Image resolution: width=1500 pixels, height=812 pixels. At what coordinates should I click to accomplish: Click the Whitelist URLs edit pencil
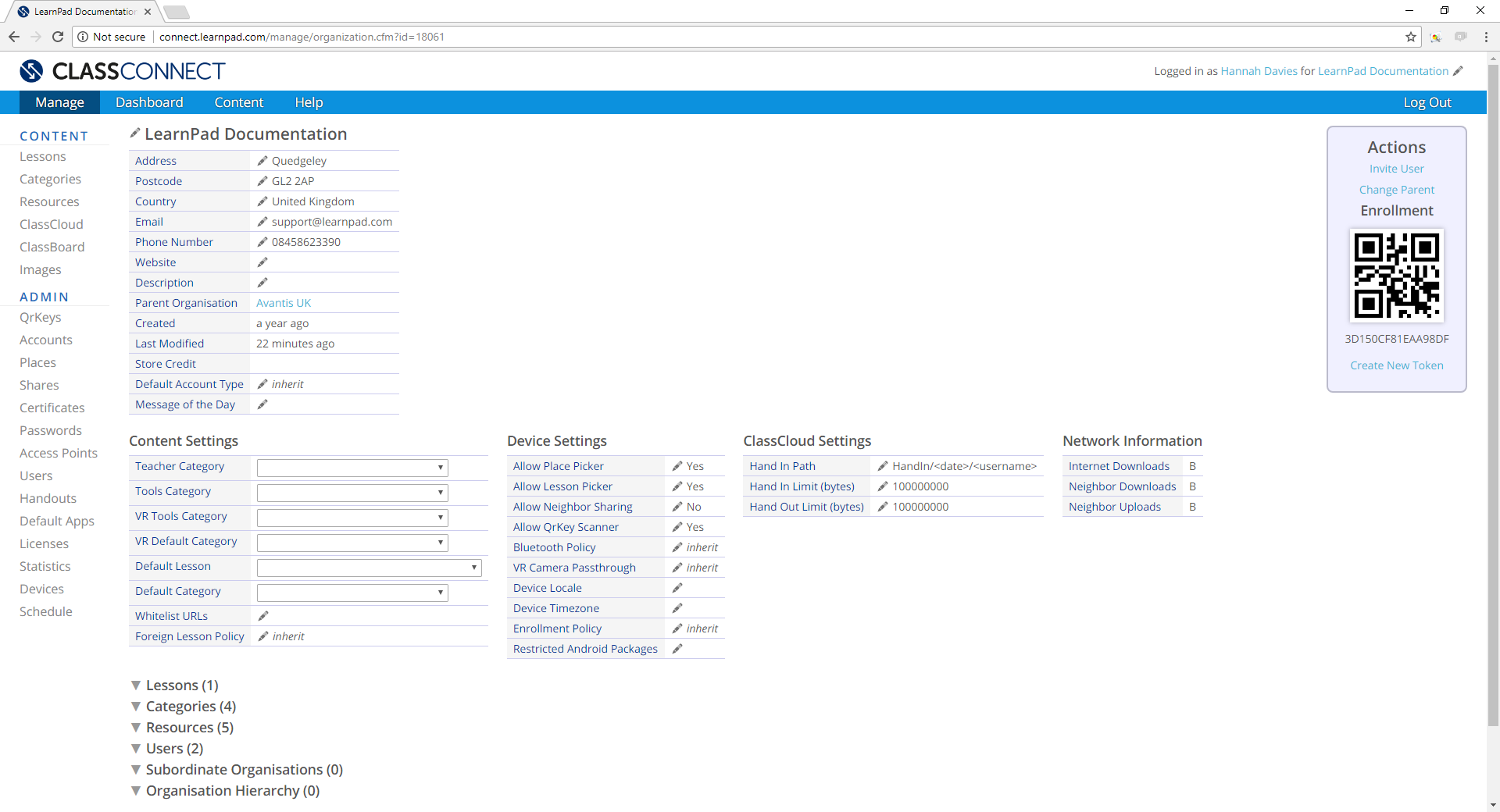coord(263,616)
